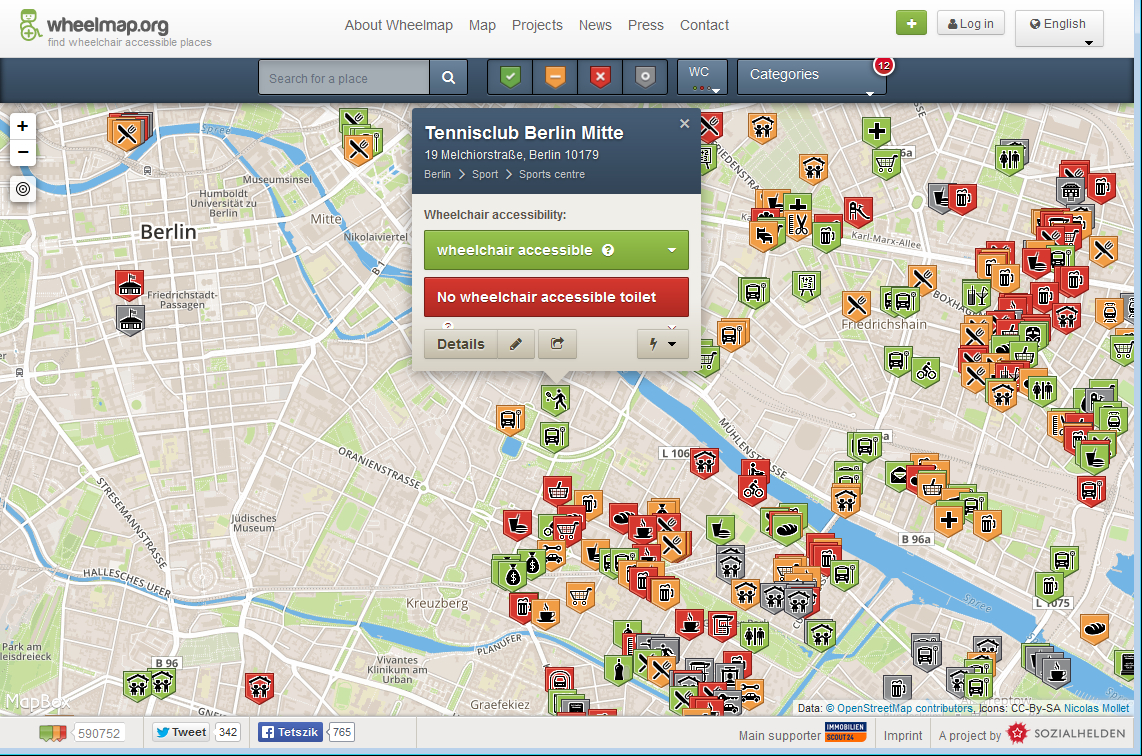This screenshot has height=756, width=1142.
Task: Open the WC filter dropdown
Action: (702, 77)
